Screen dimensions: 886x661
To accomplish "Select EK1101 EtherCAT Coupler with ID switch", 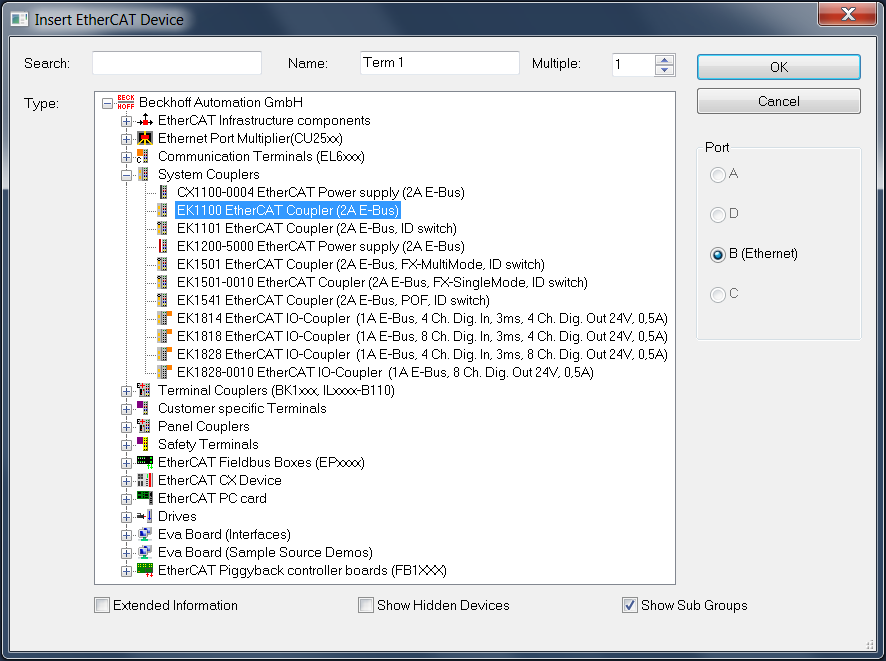I will (316, 229).
